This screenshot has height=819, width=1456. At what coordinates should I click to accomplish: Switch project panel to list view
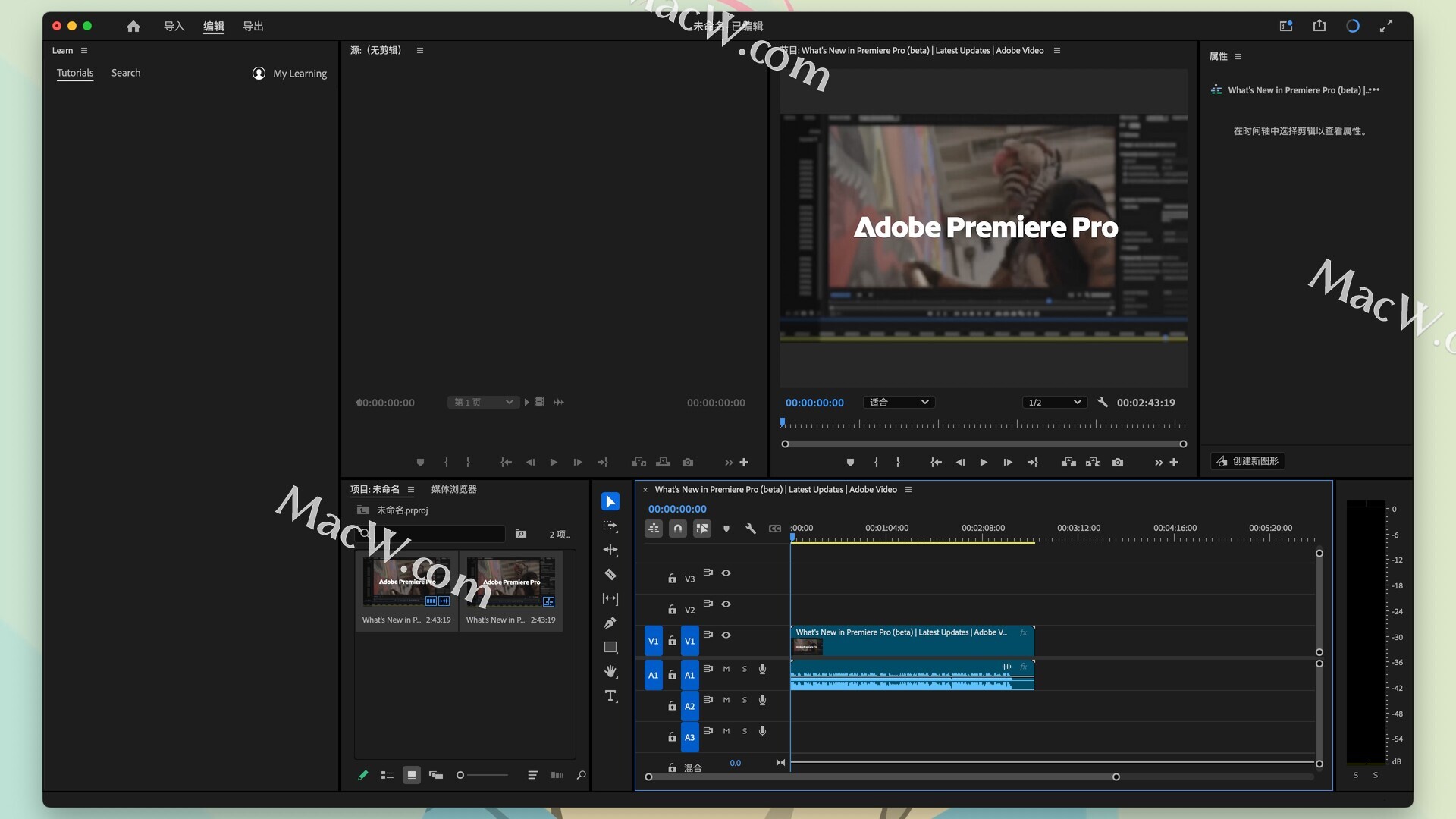388,775
